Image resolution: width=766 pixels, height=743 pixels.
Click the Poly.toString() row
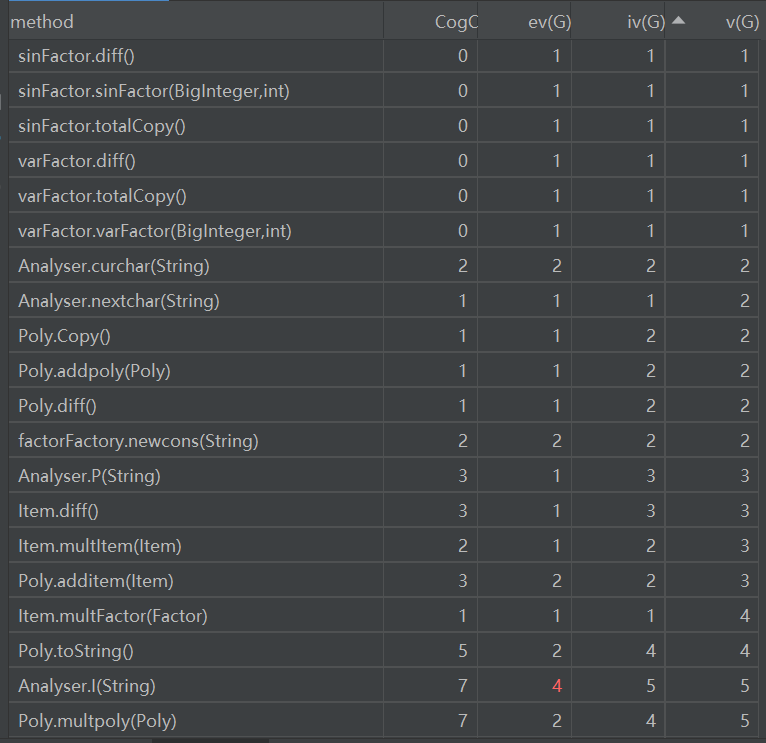[x=76, y=651]
